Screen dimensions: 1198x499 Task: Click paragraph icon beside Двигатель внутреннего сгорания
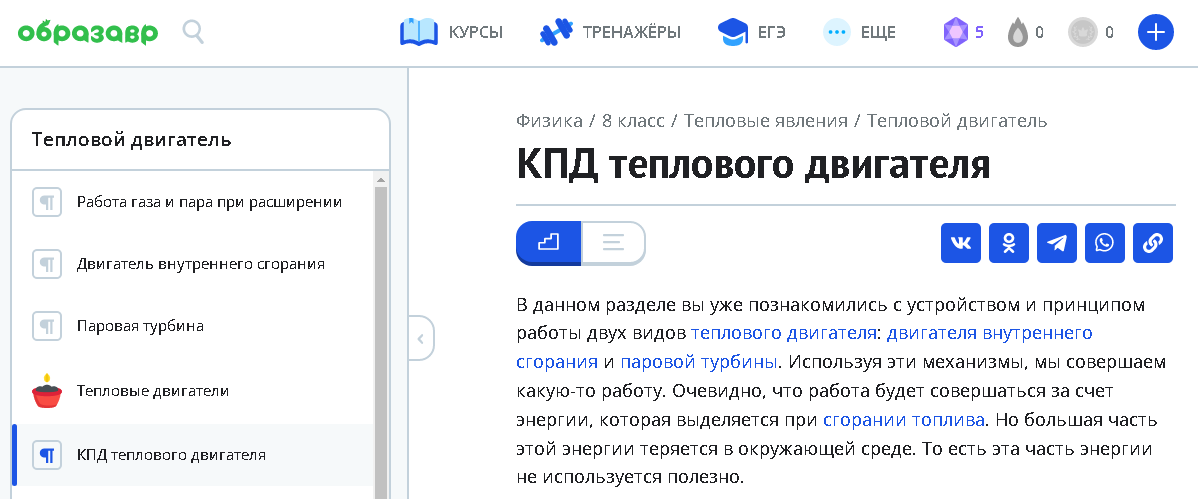[x=47, y=264]
